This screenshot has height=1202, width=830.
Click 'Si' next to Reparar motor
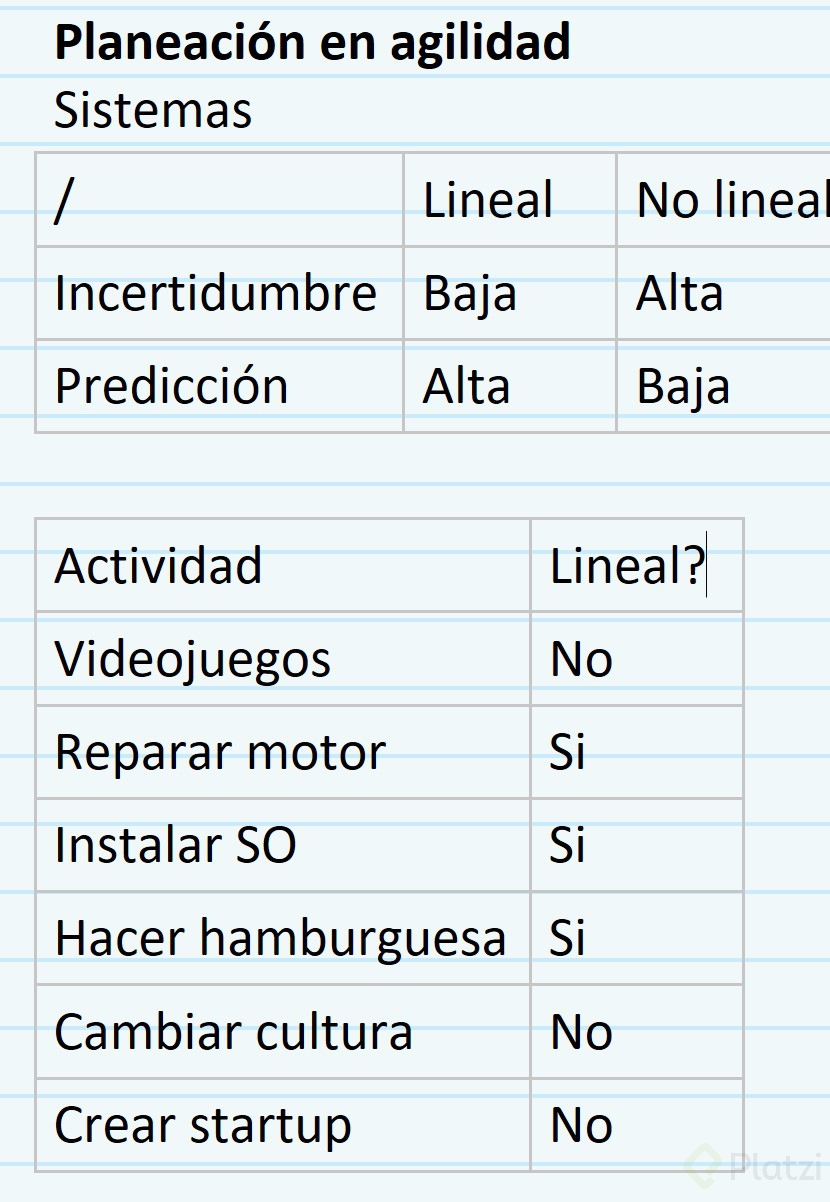tap(567, 752)
